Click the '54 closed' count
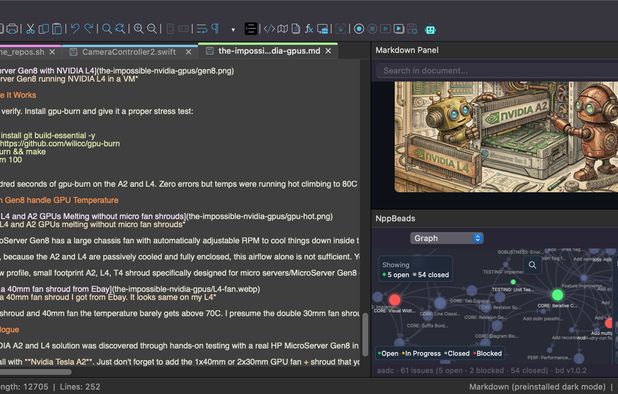The height and width of the screenshot is (394, 618). click(433, 275)
